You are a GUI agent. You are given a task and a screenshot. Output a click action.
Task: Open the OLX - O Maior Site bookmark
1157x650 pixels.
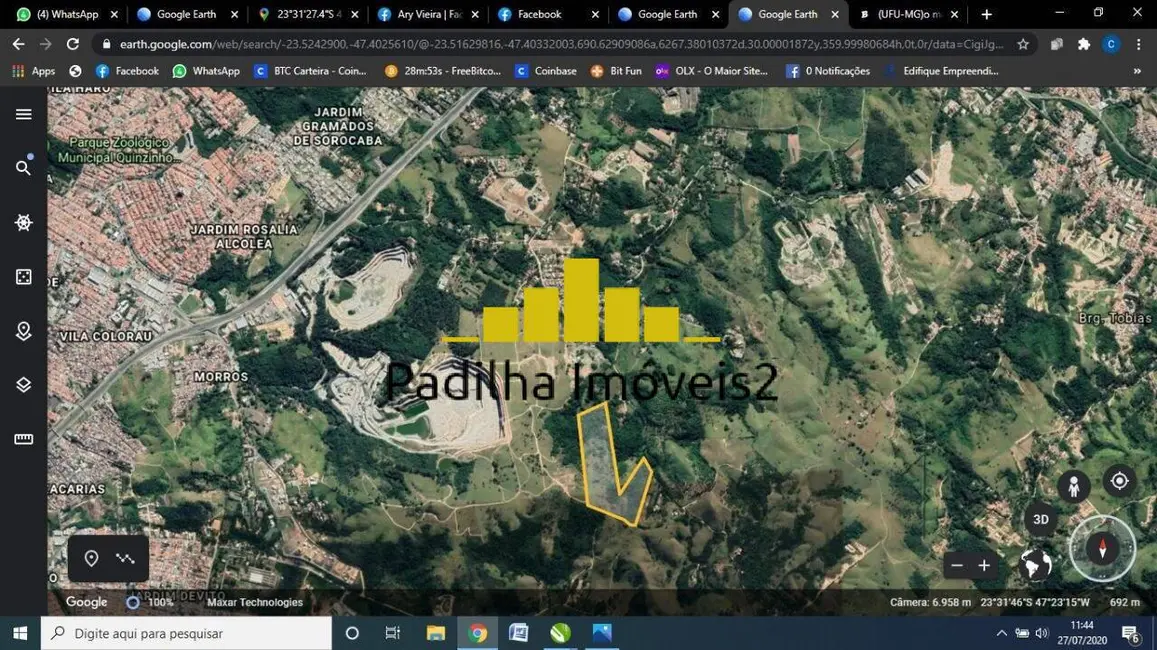[714, 71]
